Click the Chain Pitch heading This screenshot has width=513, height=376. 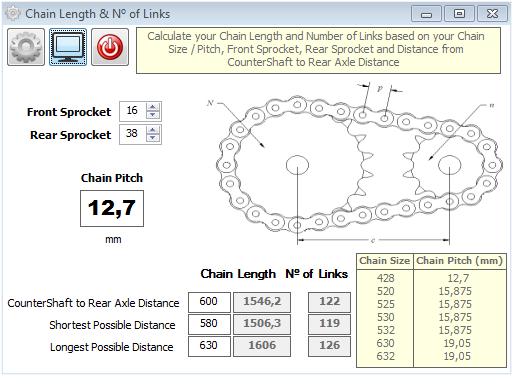[112, 178]
